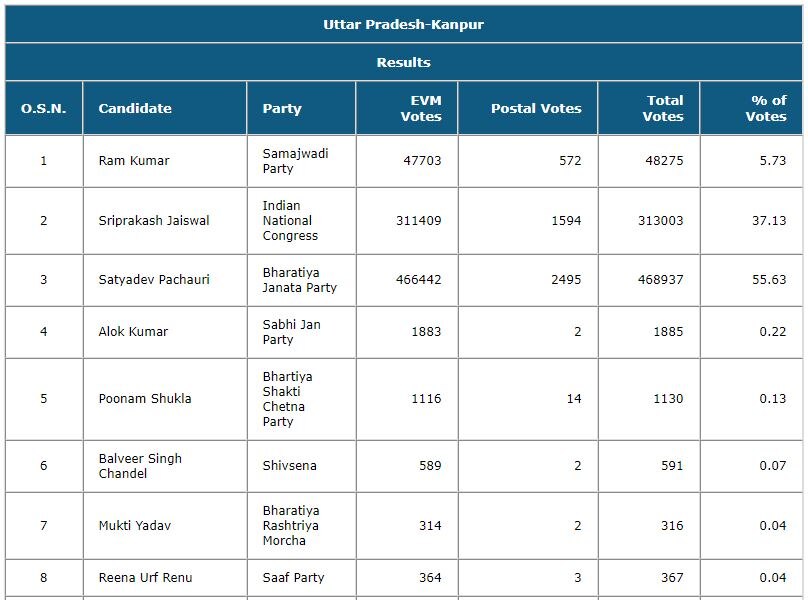The width and height of the screenshot is (808, 600).
Task: Select the O.S.N. column header
Action: click(44, 108)
